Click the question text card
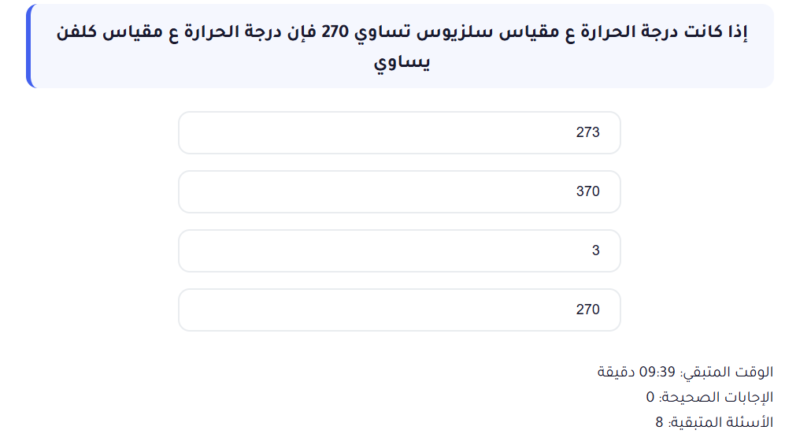 (400, 46)
